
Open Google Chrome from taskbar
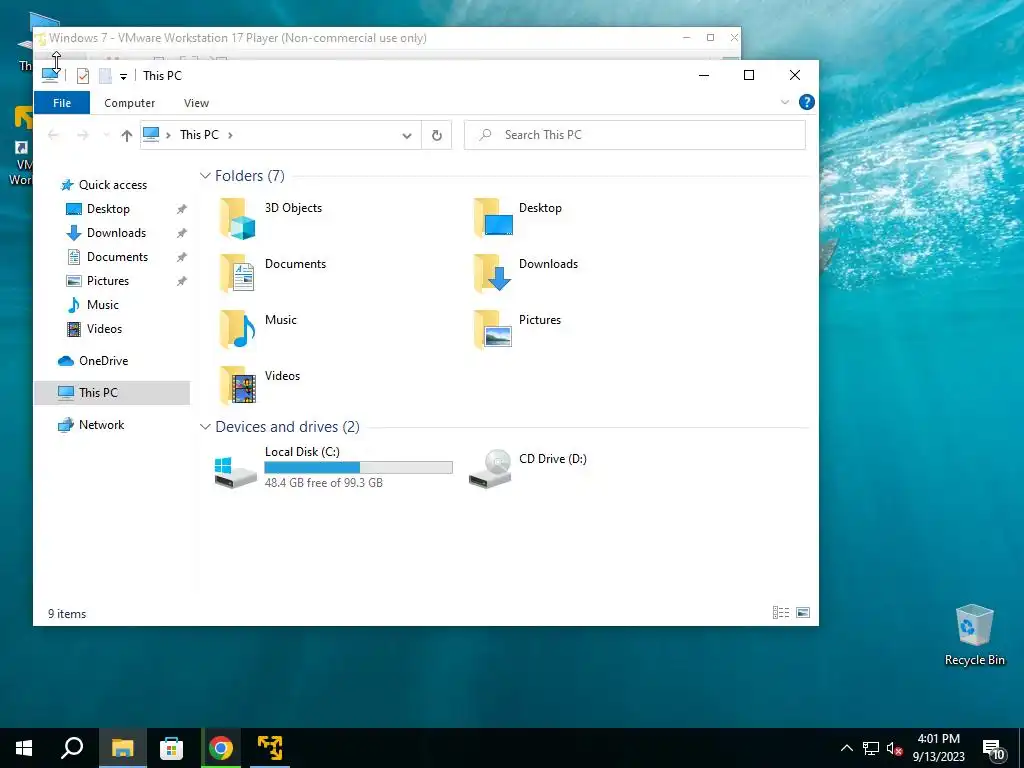pos(221,748)
